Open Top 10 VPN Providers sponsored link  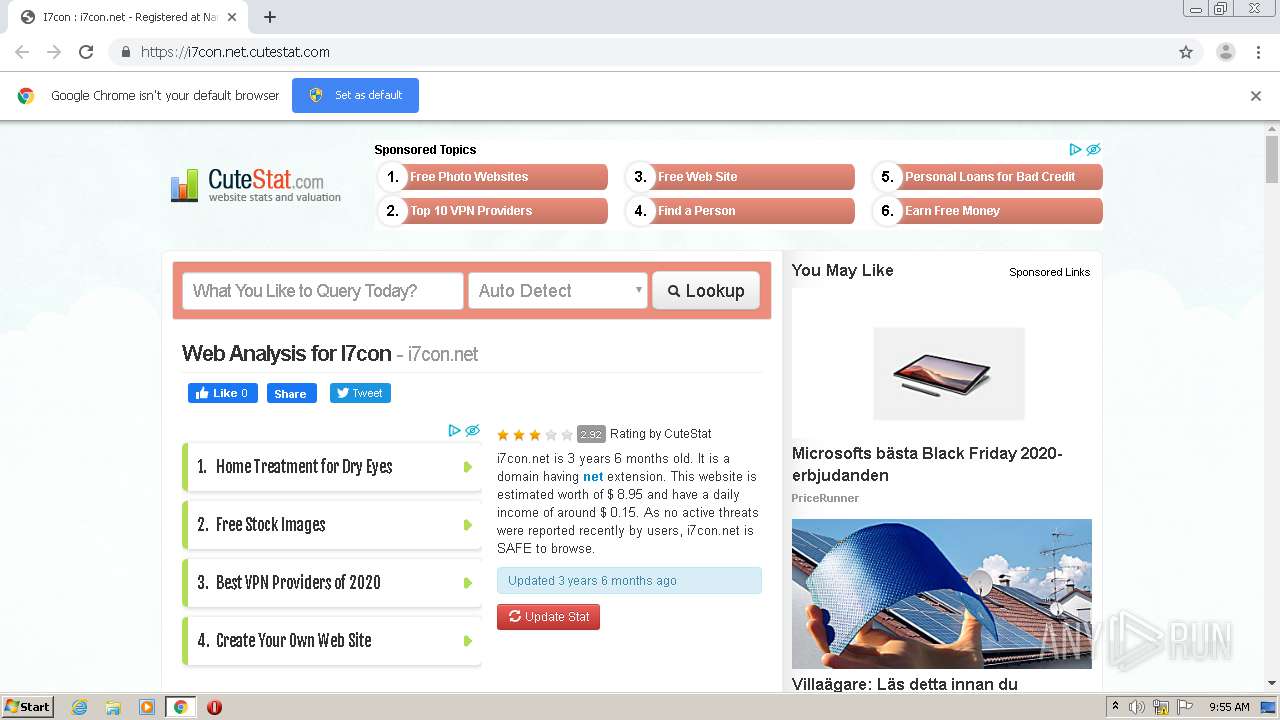(x=493, y=211)
